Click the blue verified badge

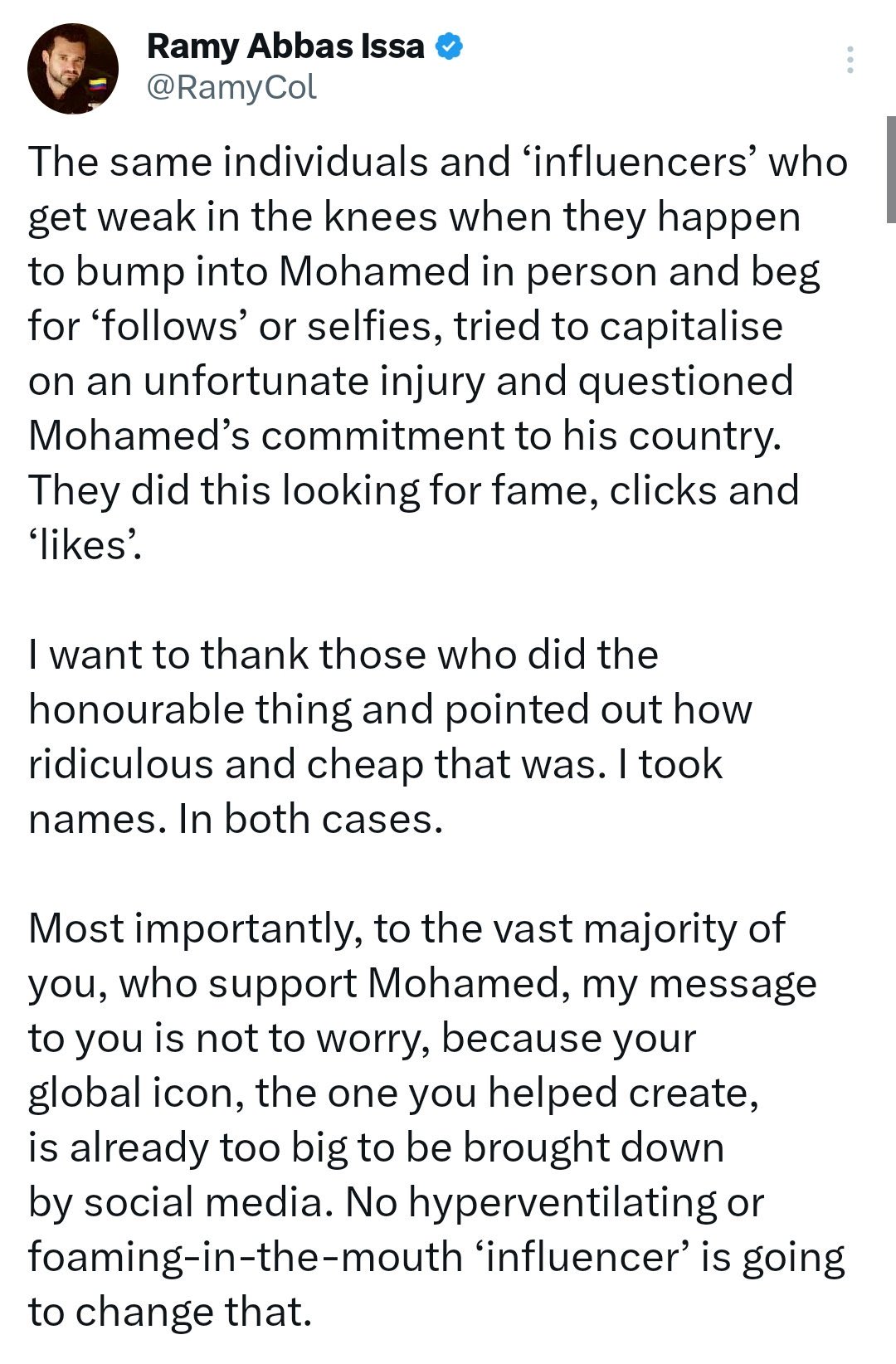click(449, 46)
